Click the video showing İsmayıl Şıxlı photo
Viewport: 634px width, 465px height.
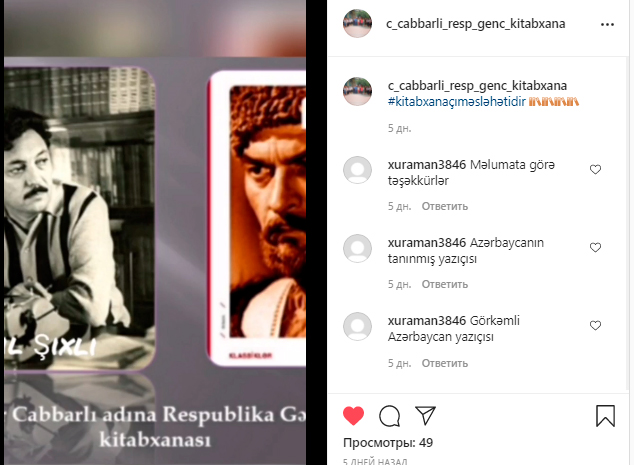click(x=155, y=232)
